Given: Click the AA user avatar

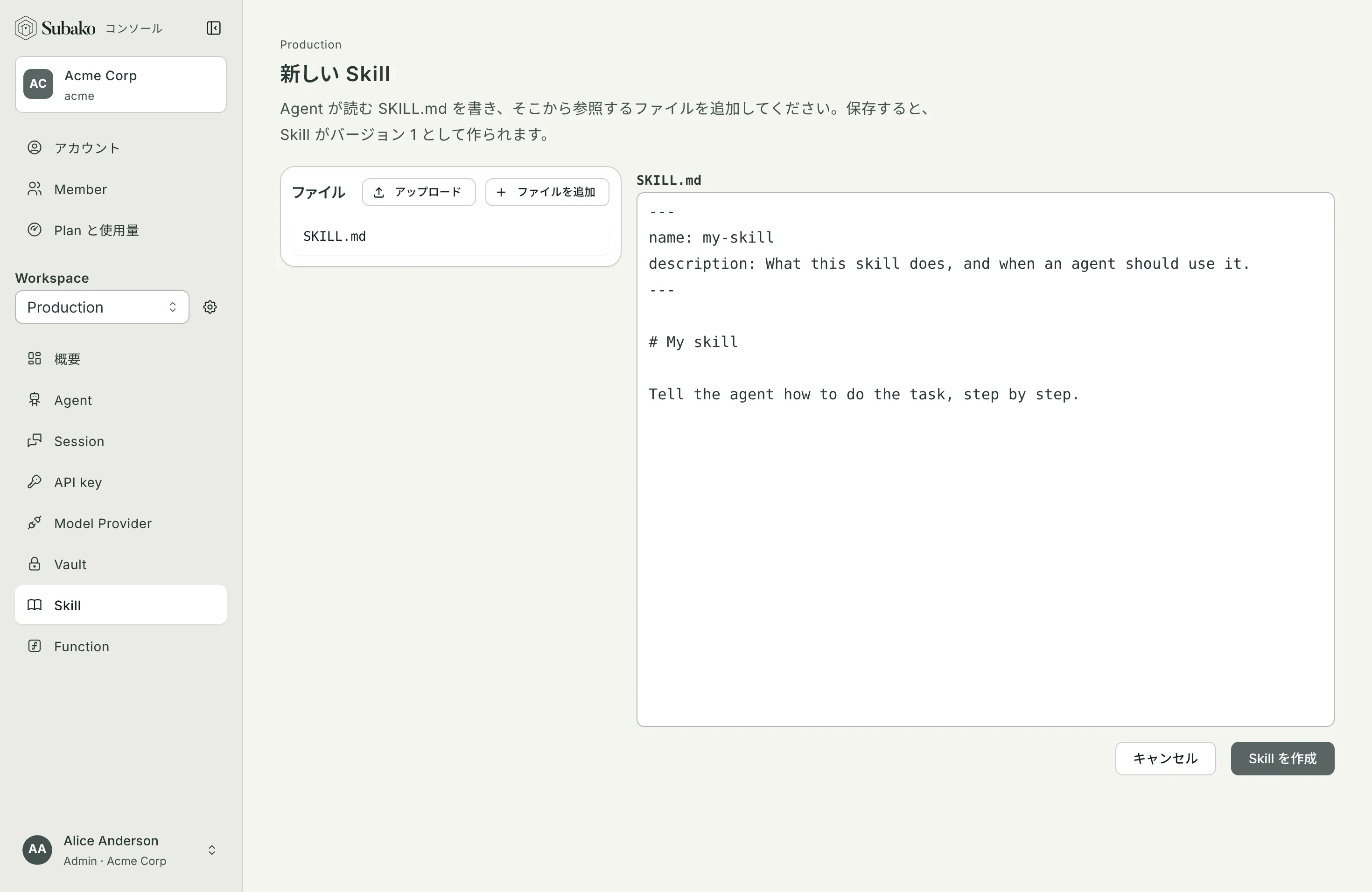Looking at the screenshot, I should tap(37, 850).
